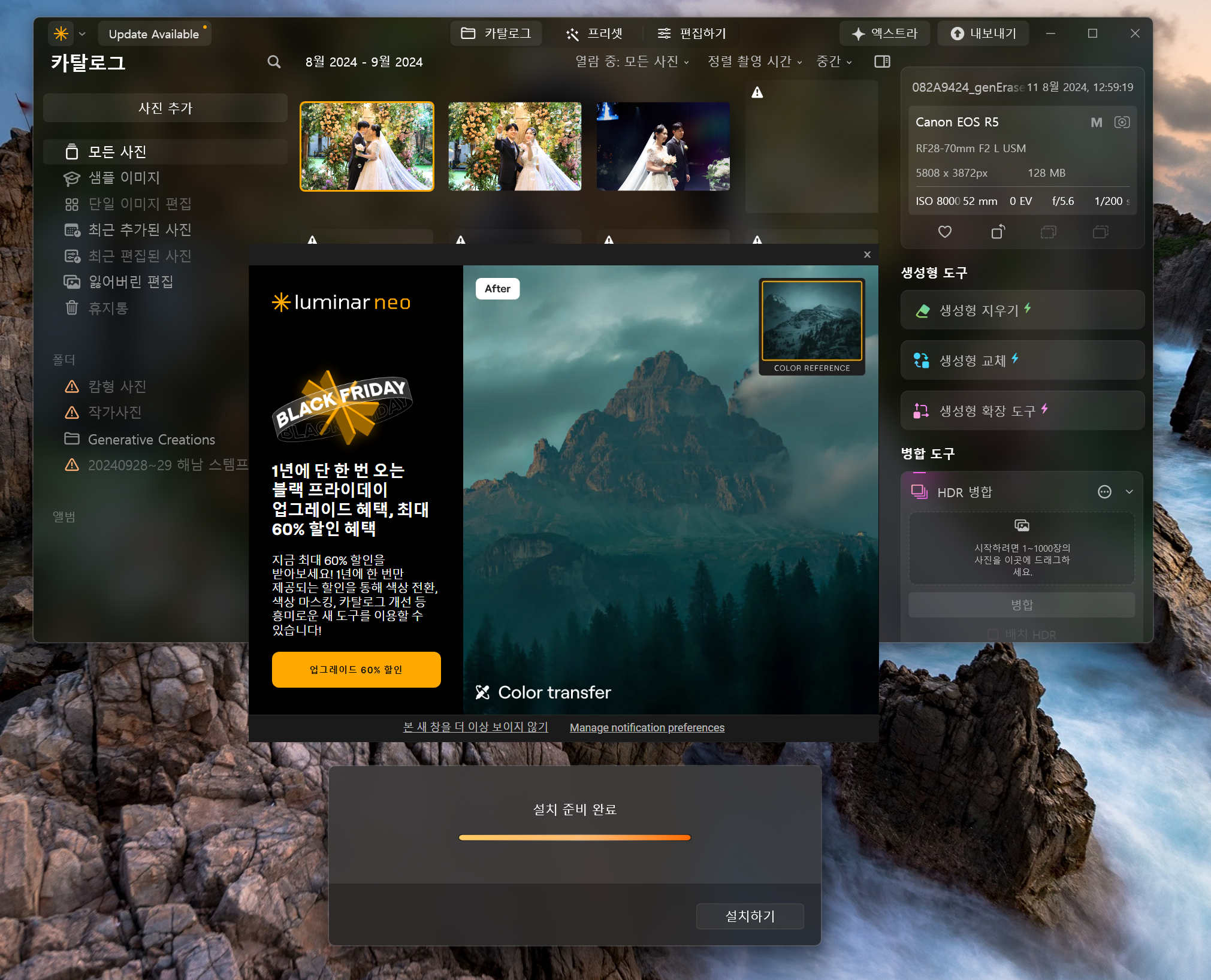This screenshot has height=980, width=1211.
Task: Click the orange installation progress bar
Action: pyautogui.click(x=574, y=837)
